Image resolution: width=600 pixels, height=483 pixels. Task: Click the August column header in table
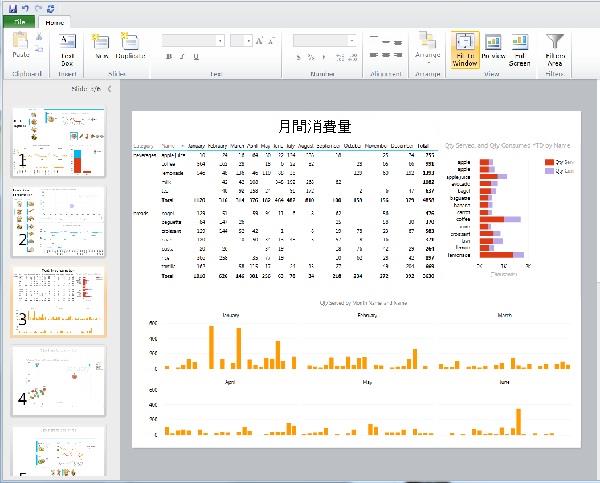pos(306,146)
